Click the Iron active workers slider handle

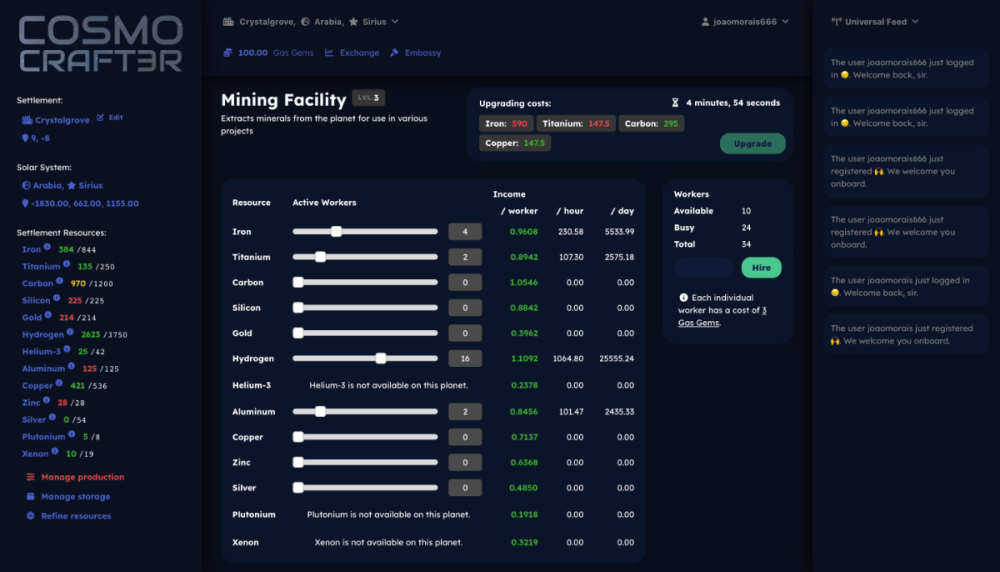coord(336,232)
